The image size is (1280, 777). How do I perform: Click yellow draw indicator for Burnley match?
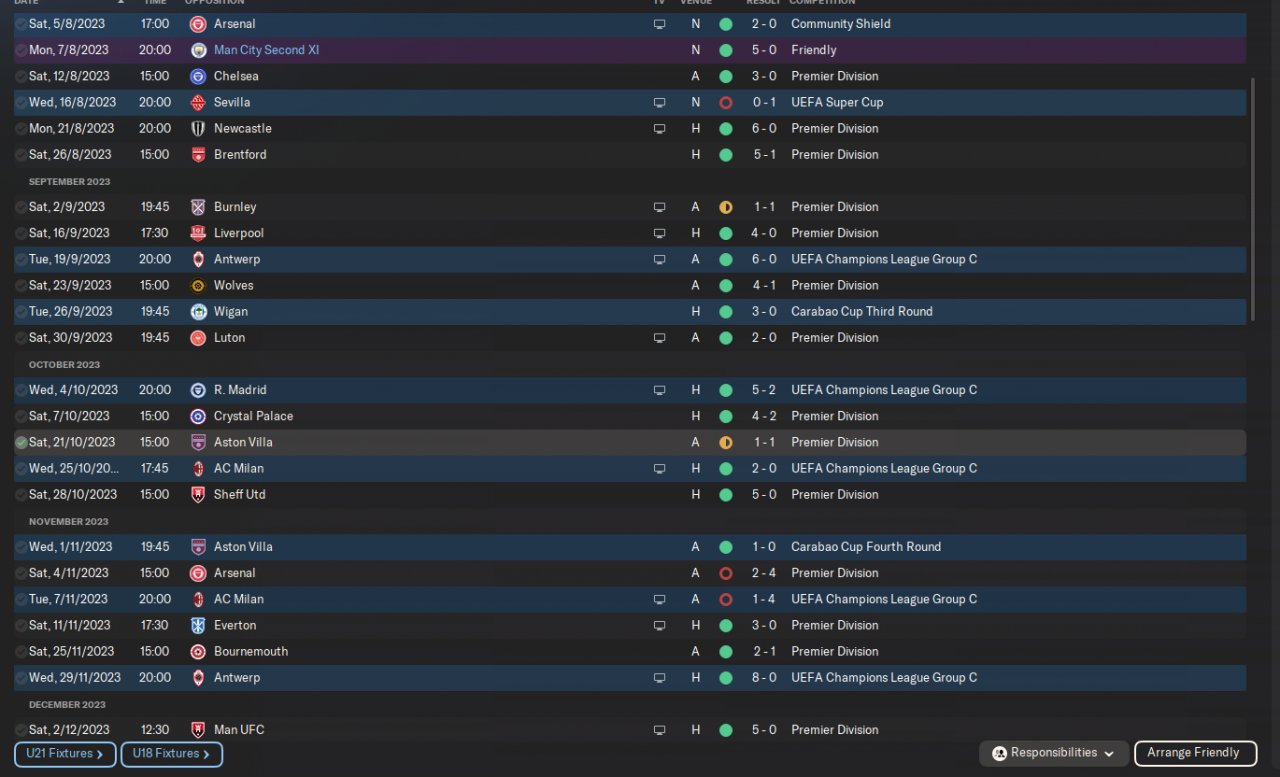coord(725,207)
